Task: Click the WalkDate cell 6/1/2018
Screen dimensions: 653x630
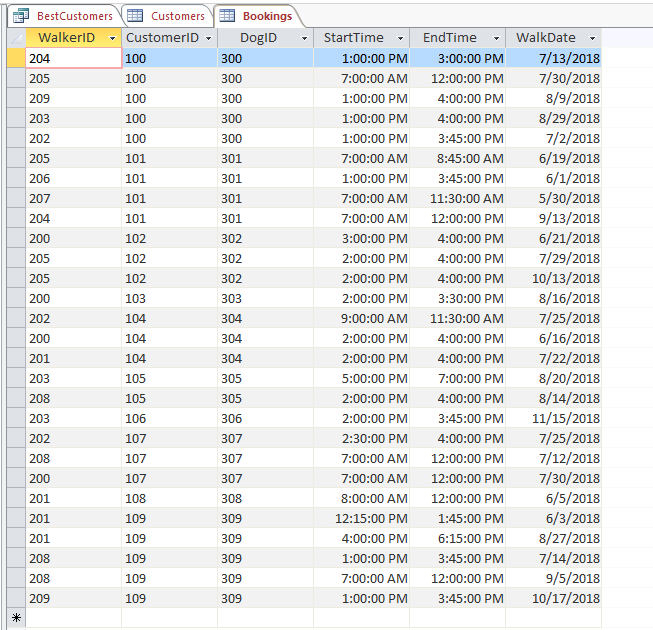Action: pyautogui.click(x=553, y=178)
